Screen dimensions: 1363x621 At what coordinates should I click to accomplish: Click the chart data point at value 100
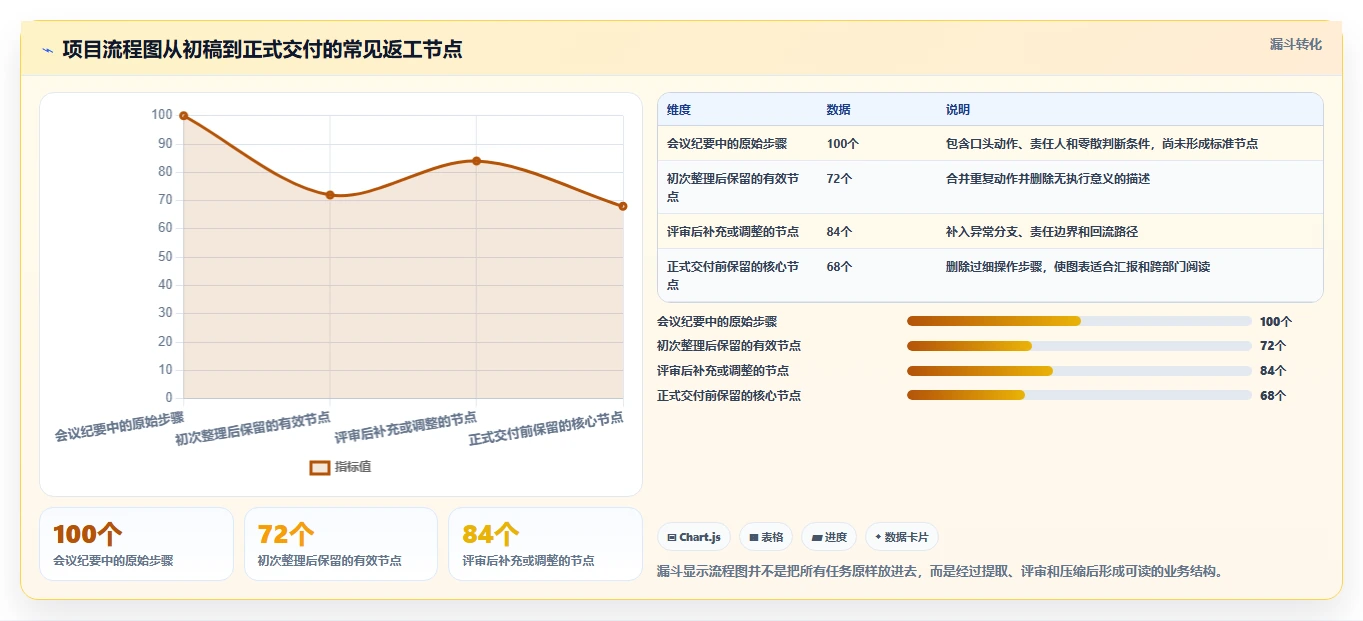click(x=184, y=116)
